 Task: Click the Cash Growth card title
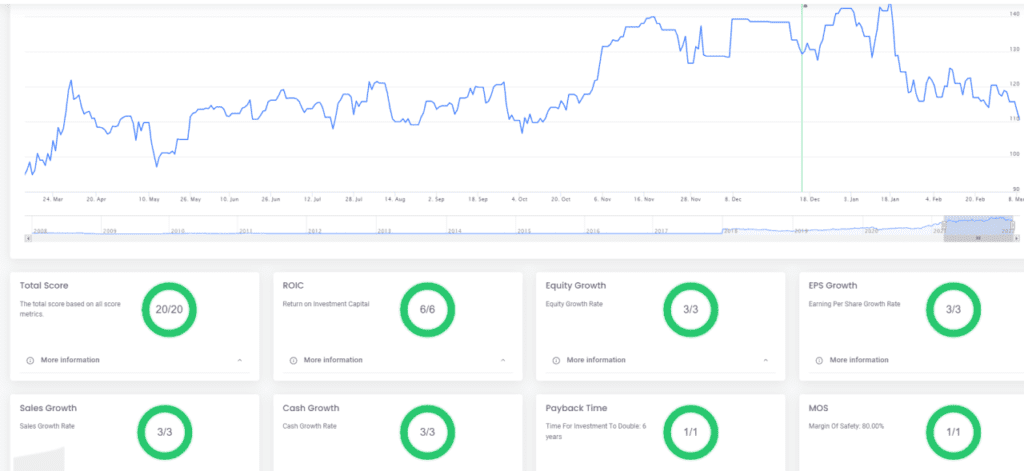[311, 408]
